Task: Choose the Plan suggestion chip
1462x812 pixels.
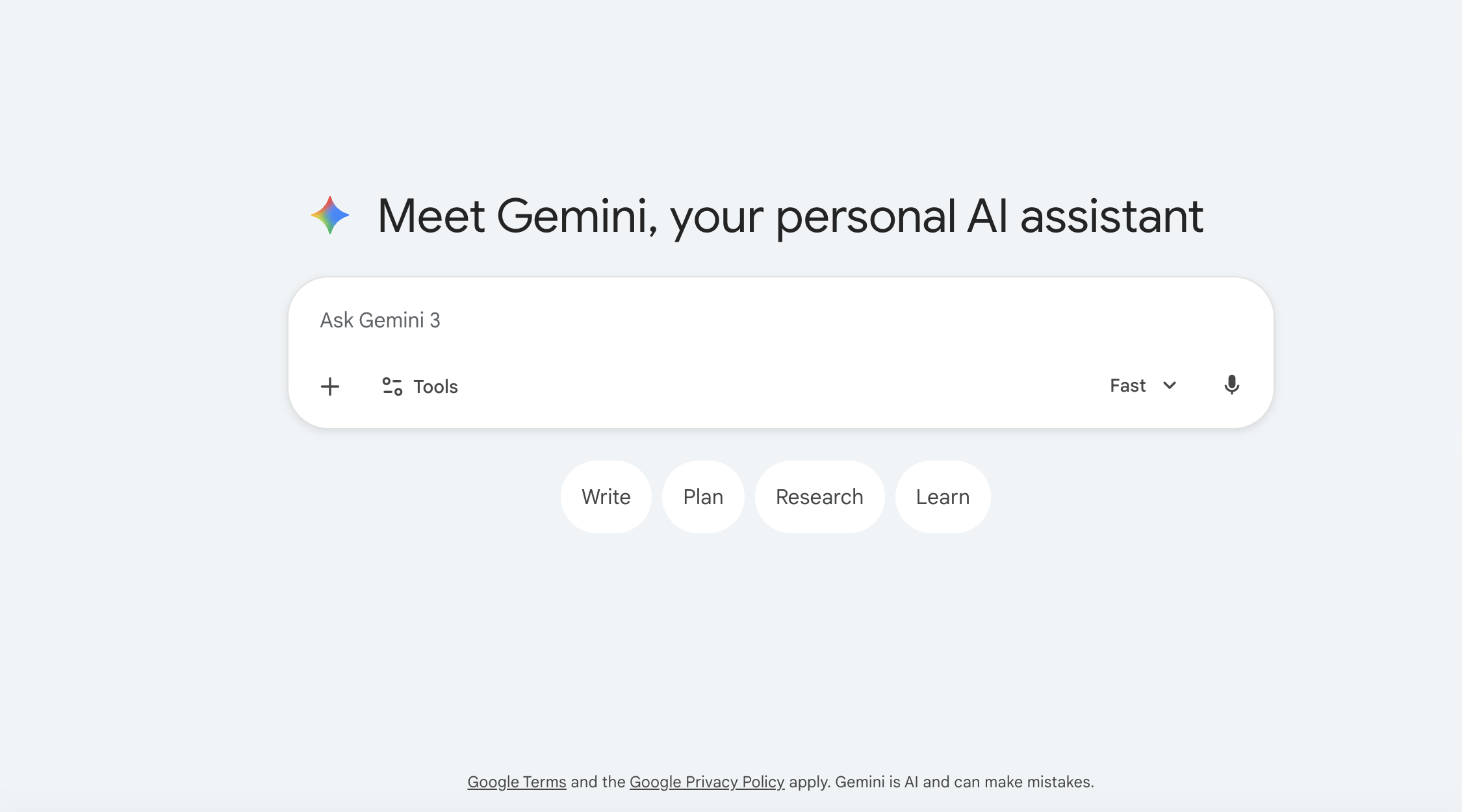Action: click(x=703, y=496)
